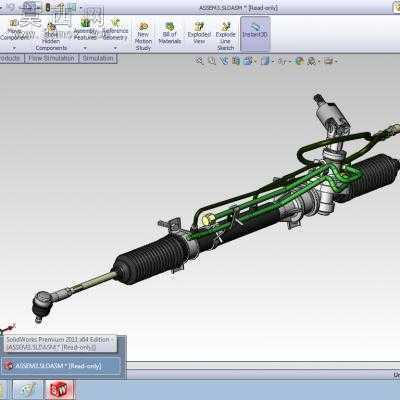This screenshot has height=400, width=400.
Task: Start a New Motion Study
Action: pyautogui.click(x=143, y=36)
